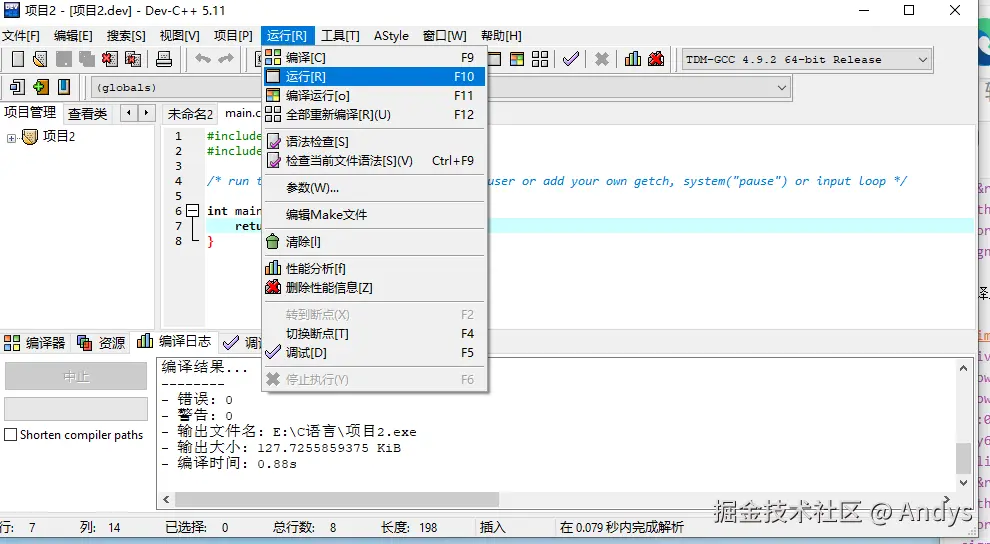This screenshot has width=990, height=544.
Task: Open the TDM-GCC 4.9.2 compiler dropdown
Action: point(806,60)
